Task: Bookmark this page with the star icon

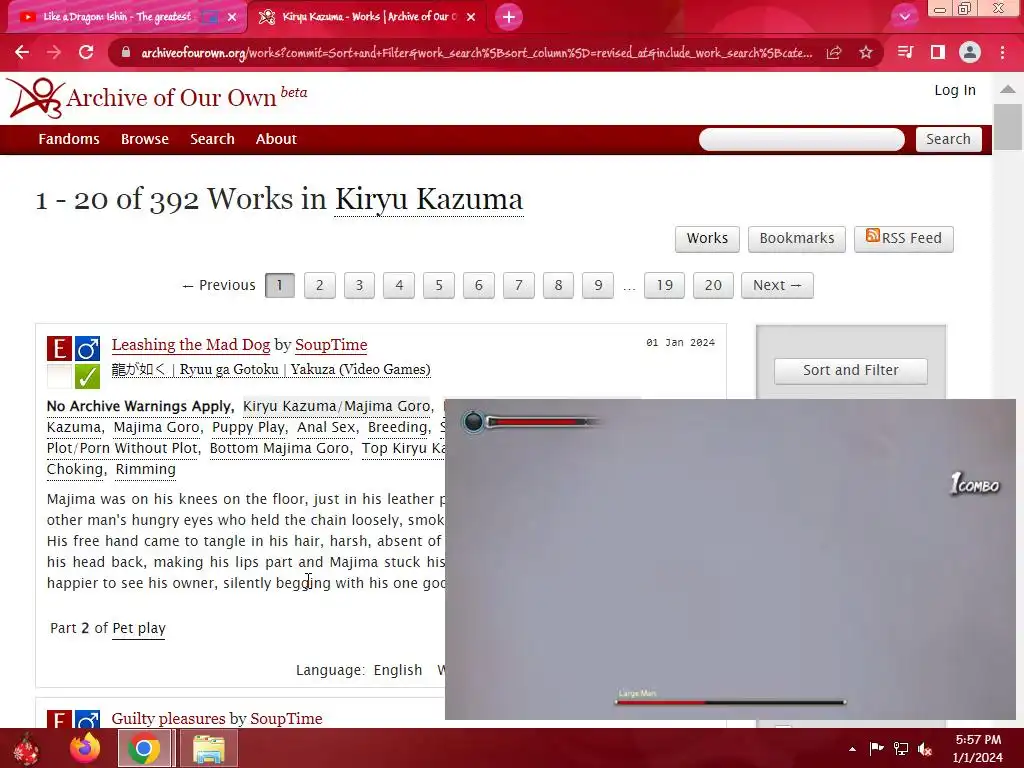Action: point(866,52)
